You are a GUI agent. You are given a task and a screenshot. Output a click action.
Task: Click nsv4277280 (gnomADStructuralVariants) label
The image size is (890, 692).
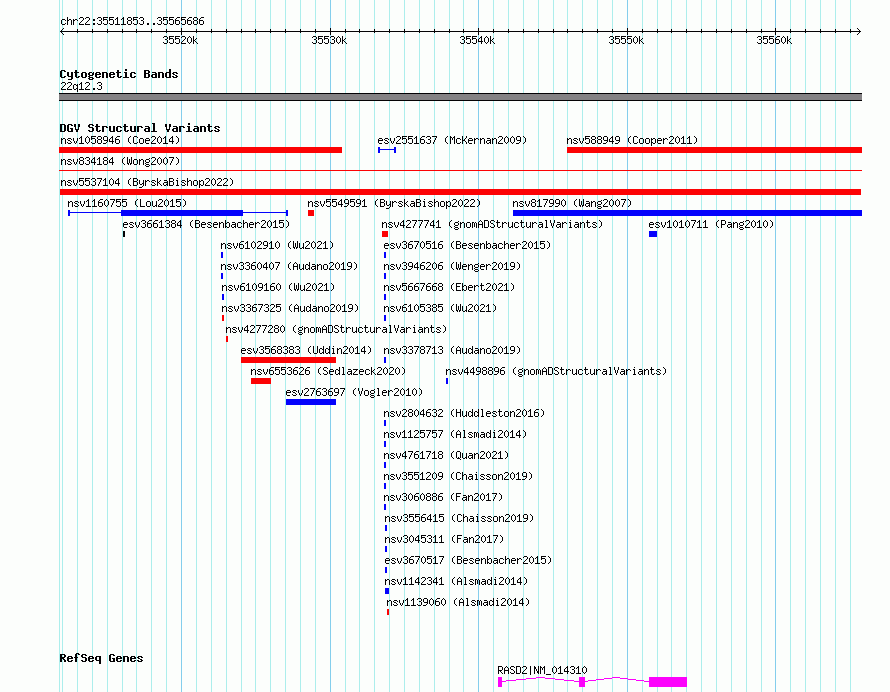[336, 329]
